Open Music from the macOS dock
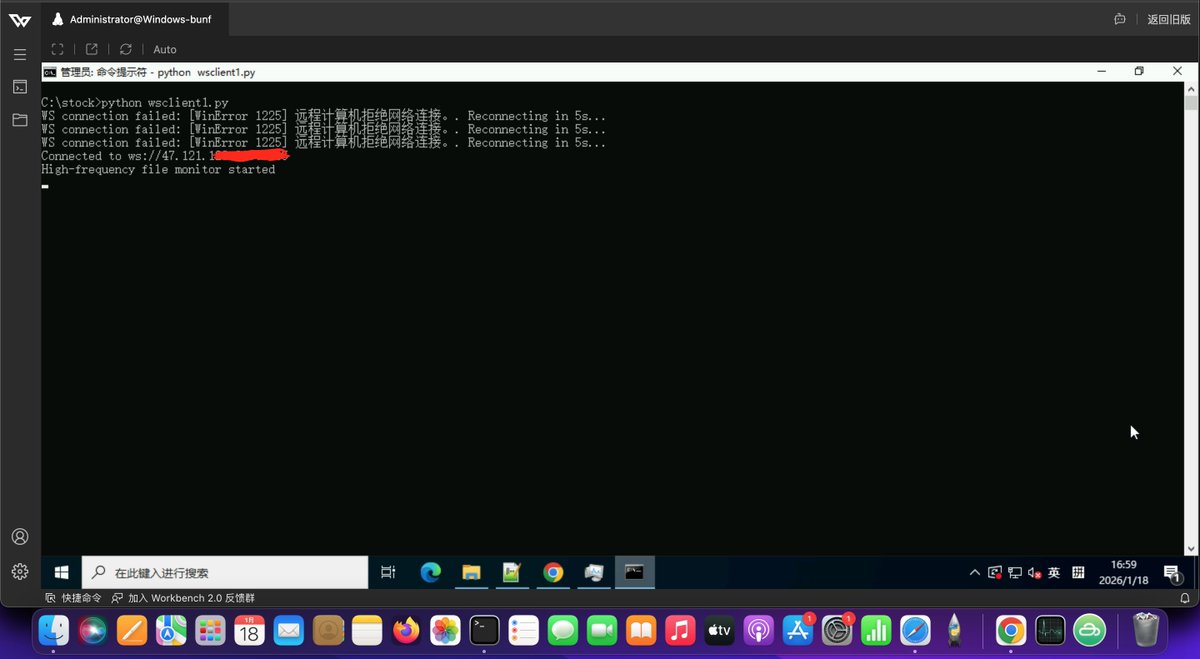This screenshot has height=659, width=1200. [680, 630]
